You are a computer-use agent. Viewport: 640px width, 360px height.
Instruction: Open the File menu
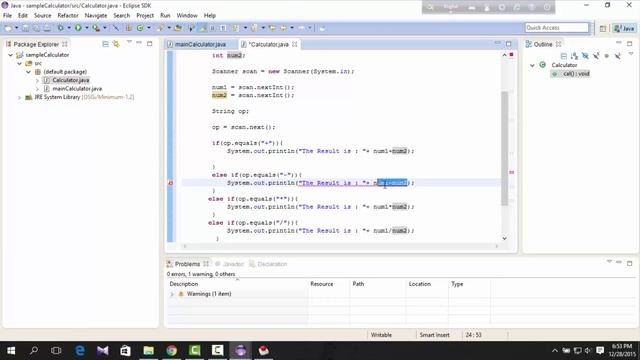pyautogui.click(x=7, y=16)
